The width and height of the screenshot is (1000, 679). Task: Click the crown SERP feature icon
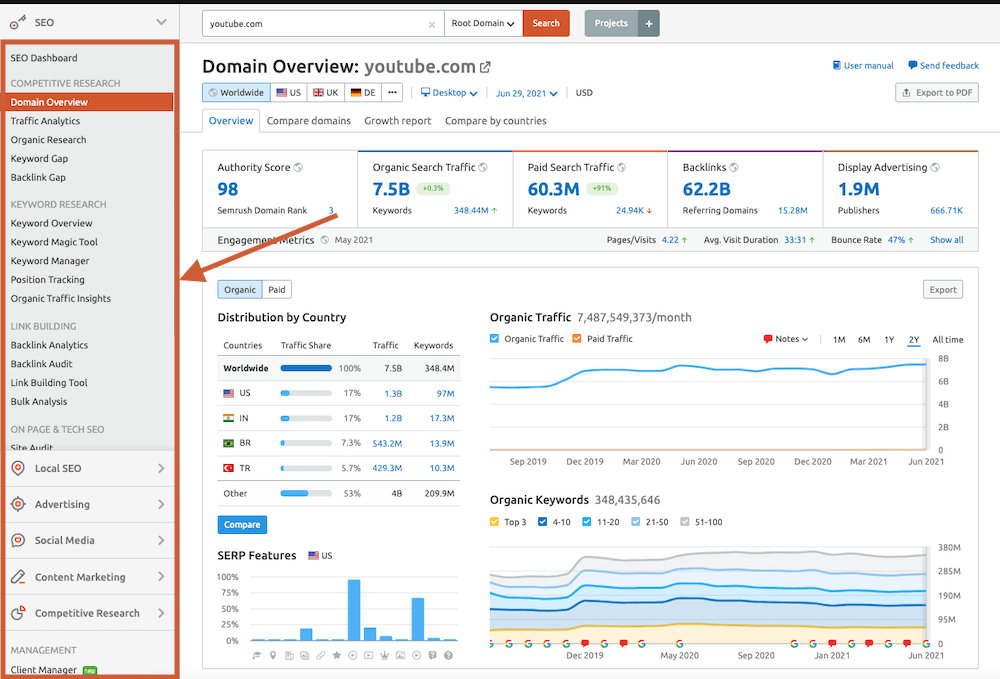pos(385,655)
